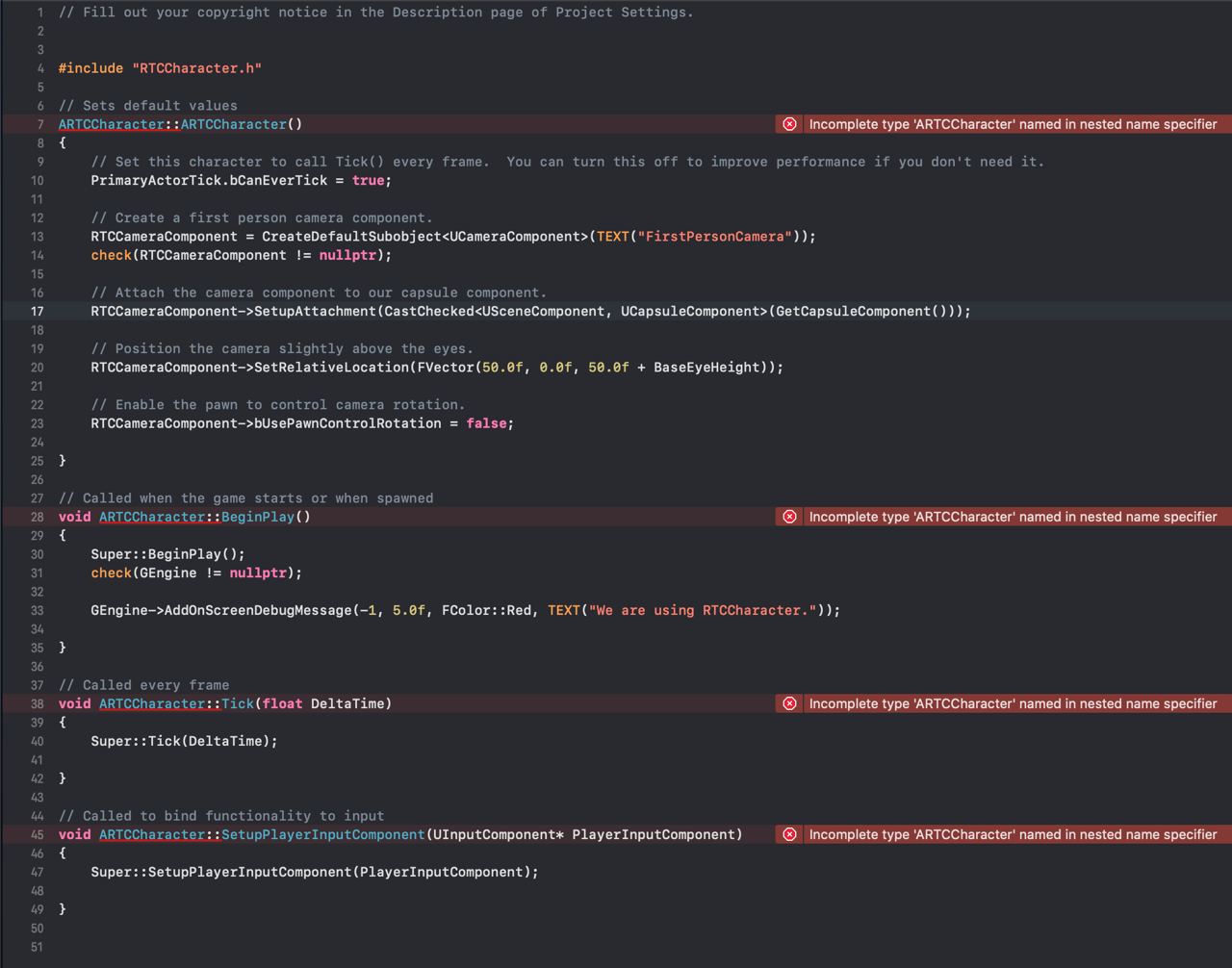Click the 'true' keyword on line 10
Image resolution: width=1232 pixels, height=968 pixels.
(368, 180)
